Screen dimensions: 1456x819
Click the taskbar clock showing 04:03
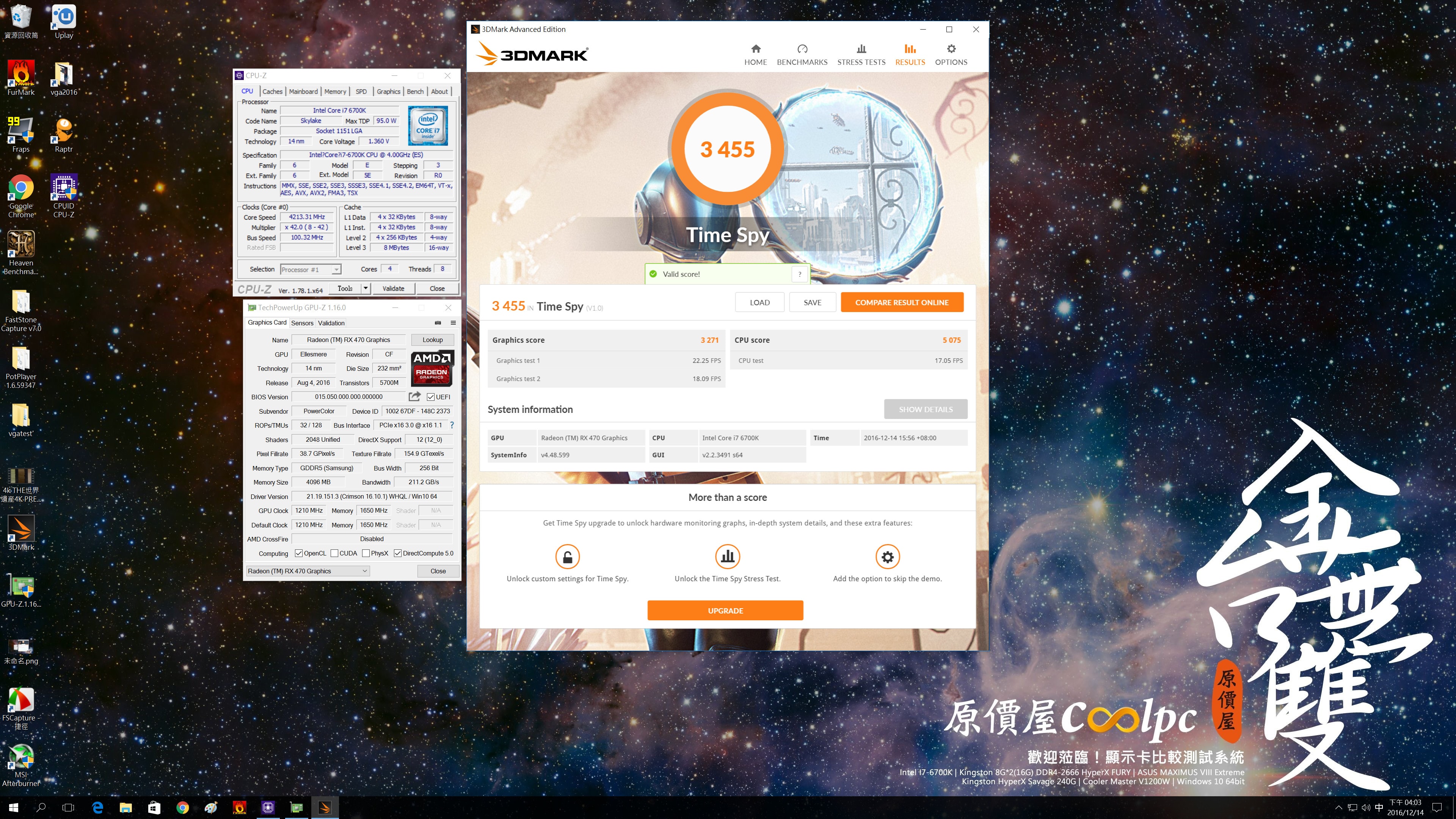pyautogui.click(x=1405, y=807)
